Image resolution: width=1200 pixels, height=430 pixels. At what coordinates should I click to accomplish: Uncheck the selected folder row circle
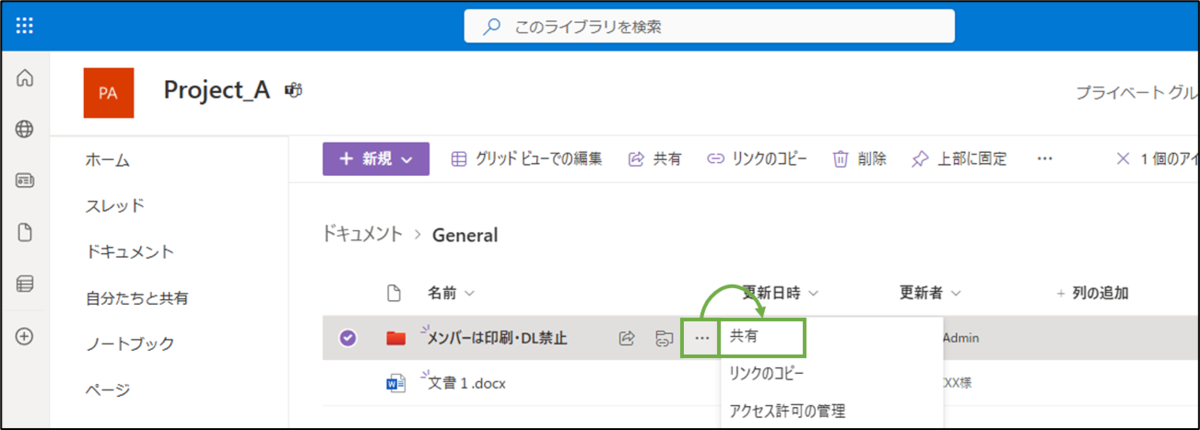[347, 338]
